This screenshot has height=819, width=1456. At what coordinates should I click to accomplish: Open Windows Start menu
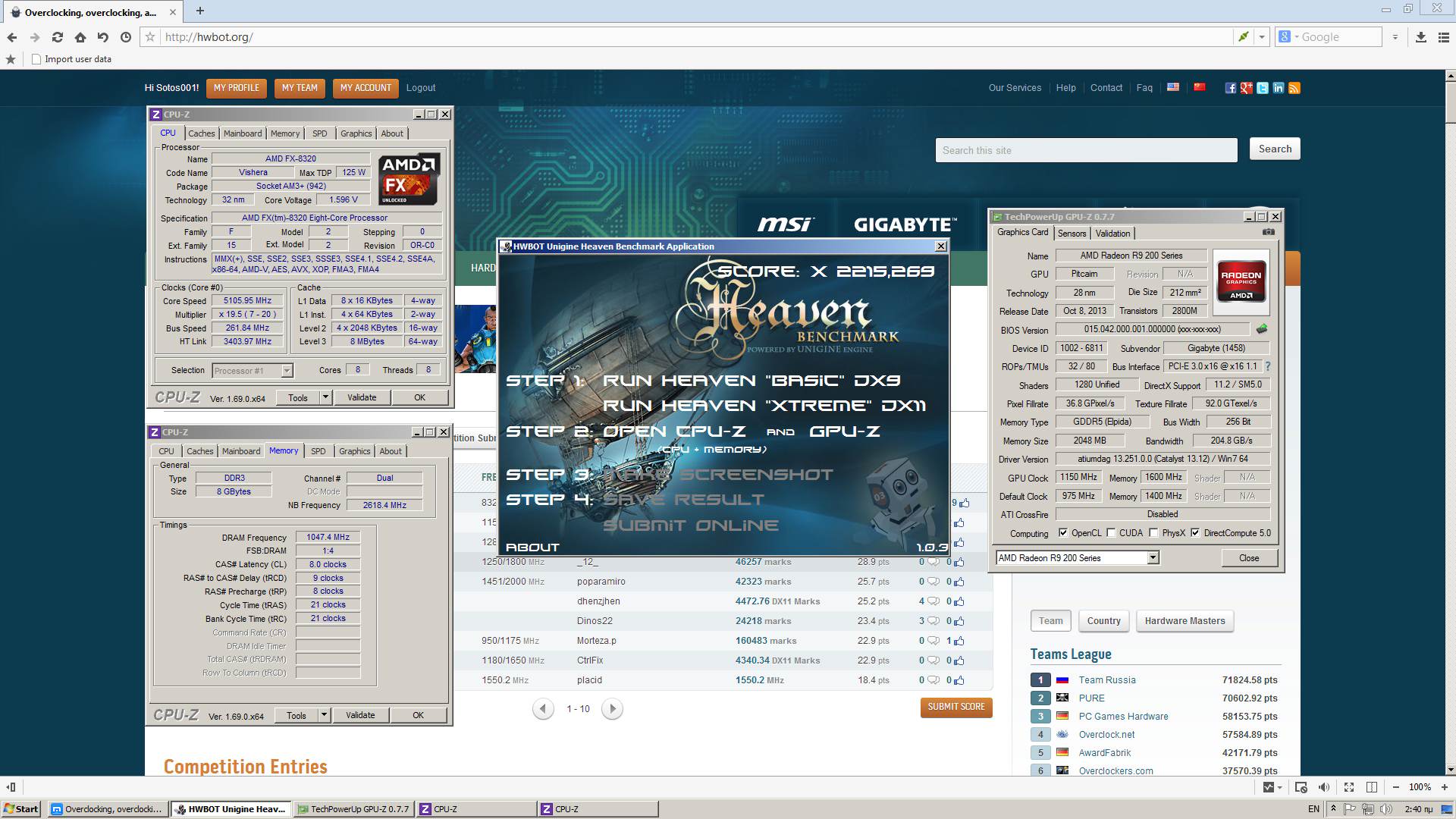pos(20,809)
